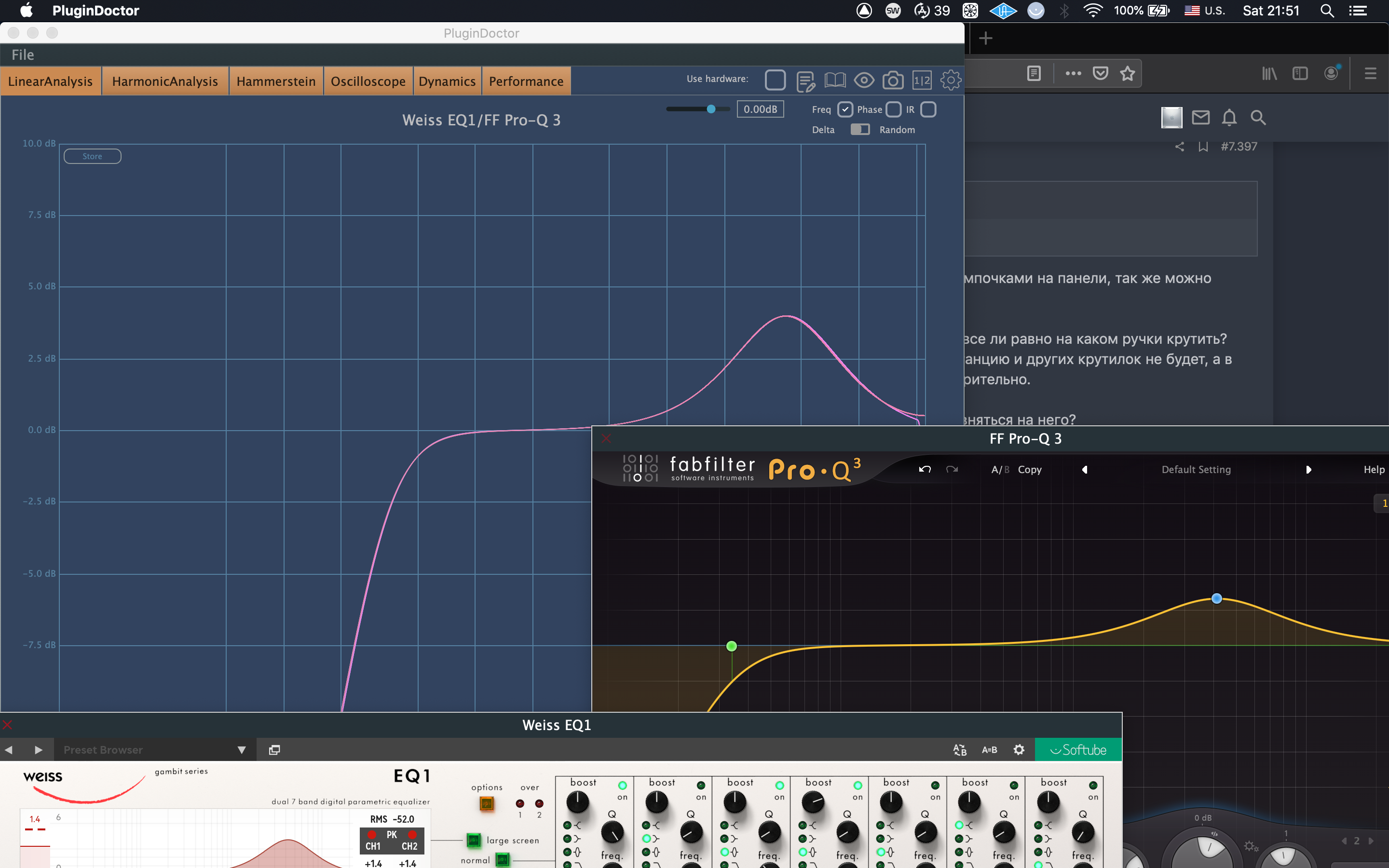This screenshot has height=868, width=1389.
Task: Open the File menu
Action: (x=23, y=54)
